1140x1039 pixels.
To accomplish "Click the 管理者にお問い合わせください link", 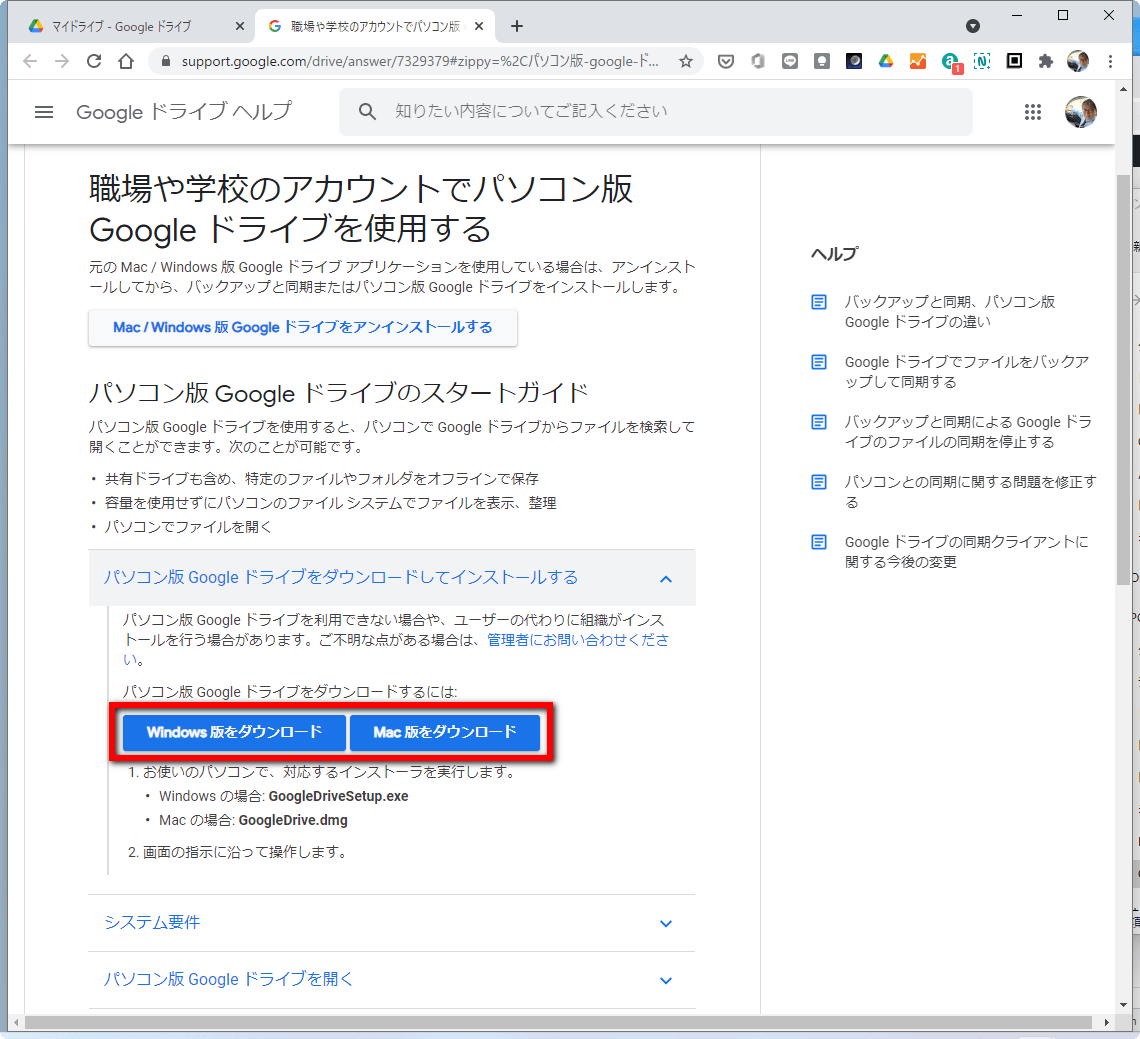I will 578,641.
